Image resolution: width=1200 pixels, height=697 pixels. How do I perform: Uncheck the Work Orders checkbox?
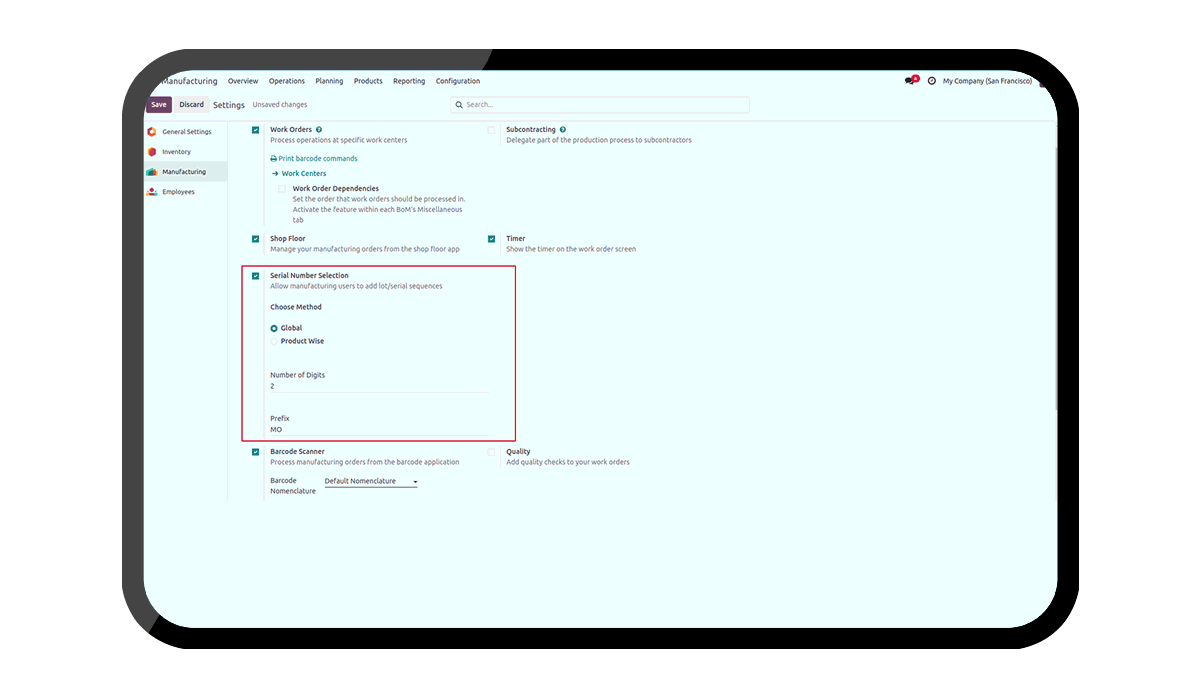coord(255,130)
